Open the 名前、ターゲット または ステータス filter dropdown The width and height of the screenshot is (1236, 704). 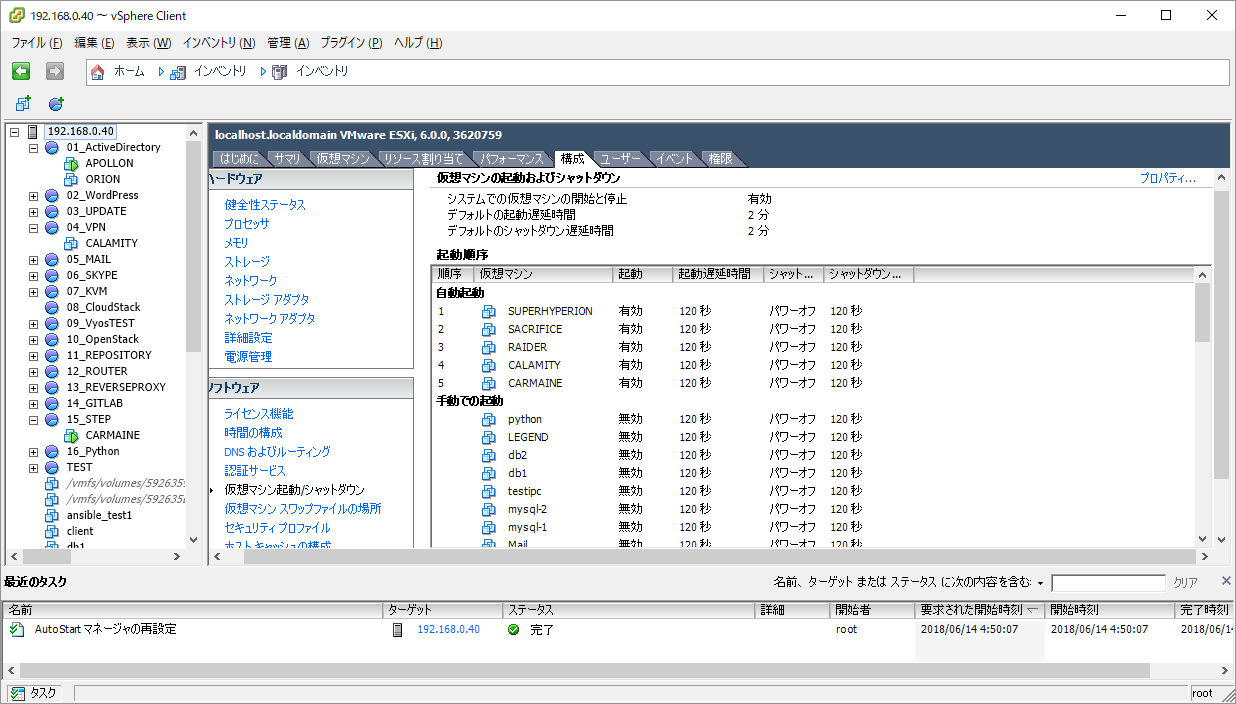click(1041, 580)
